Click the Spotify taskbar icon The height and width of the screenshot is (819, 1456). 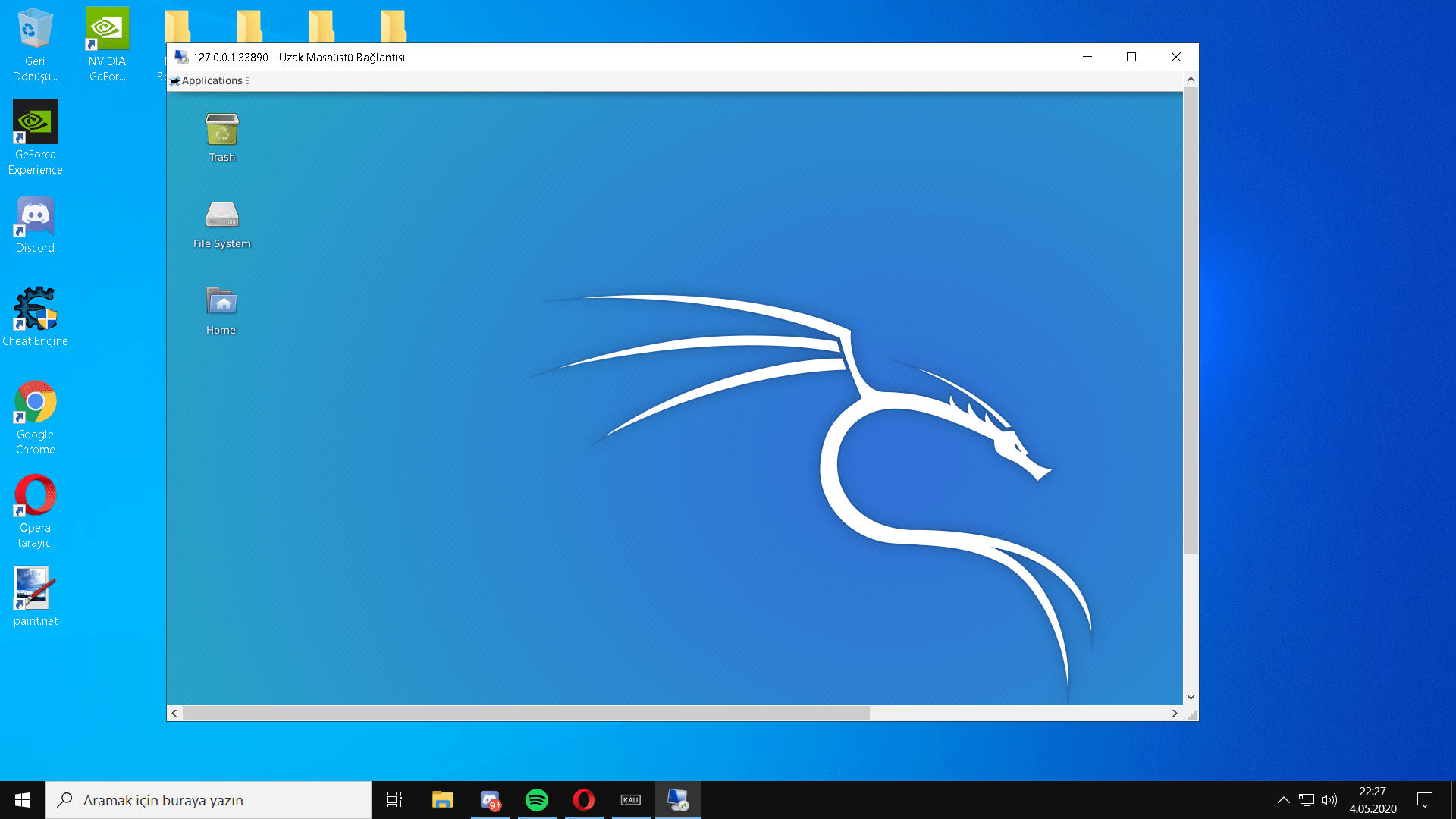(537, 800)
